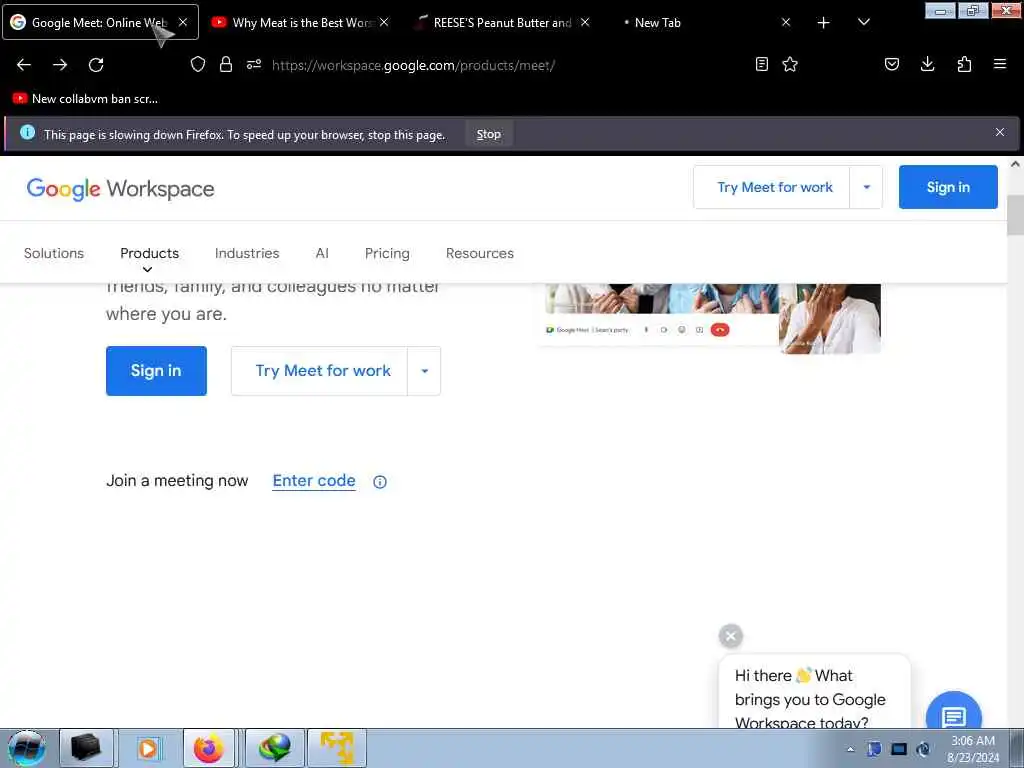Show site security padlock info
The image size is (1024, 768).
pos(226,64)
